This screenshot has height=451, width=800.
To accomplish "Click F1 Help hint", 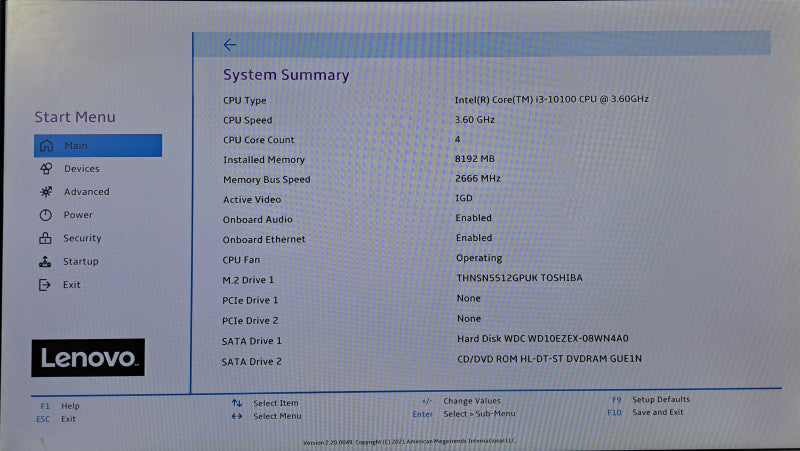I will (60, 406).
